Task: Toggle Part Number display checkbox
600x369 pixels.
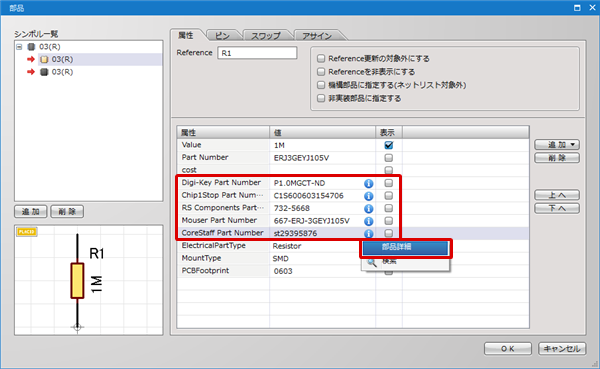Action: pos(388,158)
